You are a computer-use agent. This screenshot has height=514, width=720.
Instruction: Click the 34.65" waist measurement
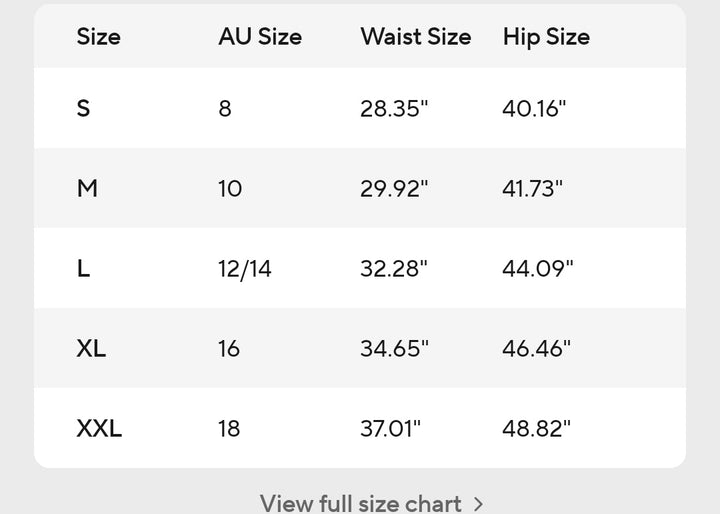[x=394, y=348]
